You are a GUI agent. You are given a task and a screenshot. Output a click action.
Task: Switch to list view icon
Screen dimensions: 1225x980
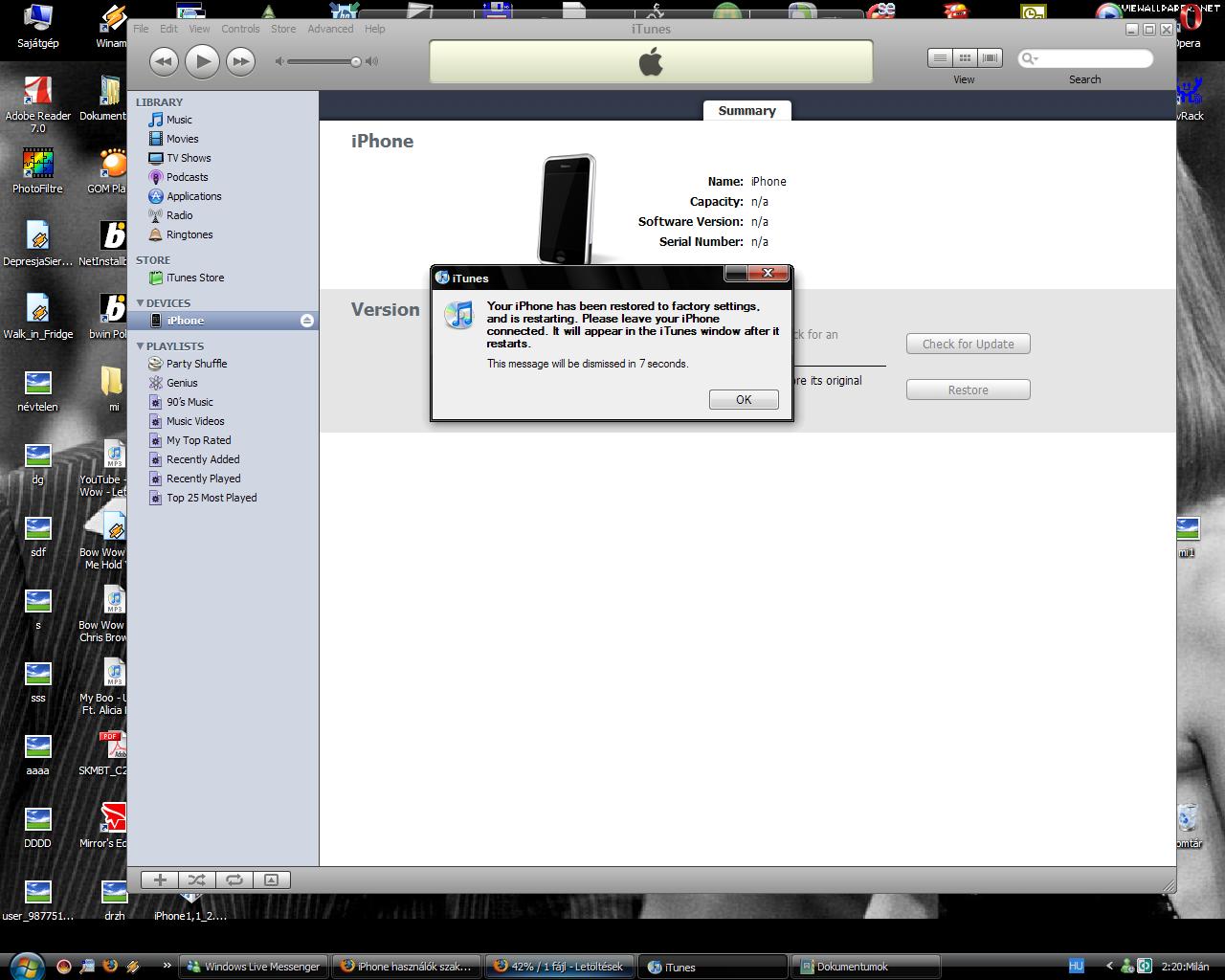(940, 58)
